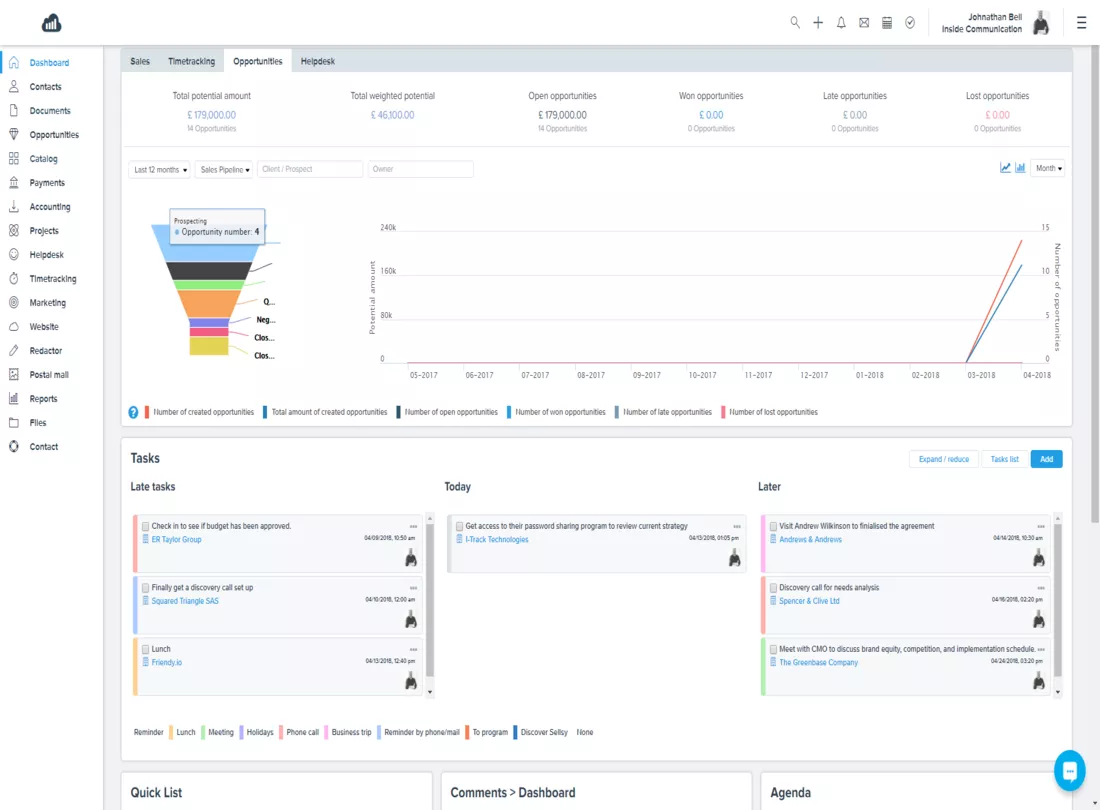Click the plus add icon in header
The width and height of the screenshot is (1100, 810).
pos(818,22)
